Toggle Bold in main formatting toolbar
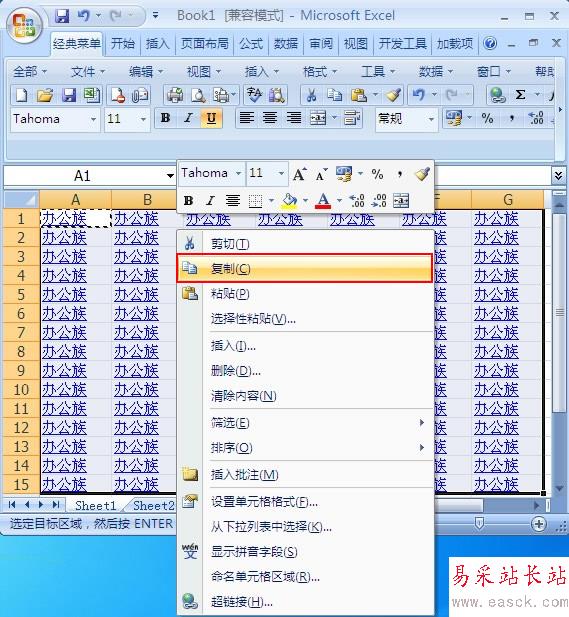Viewport: 569px width, 617px height. [x=166, y=118]
